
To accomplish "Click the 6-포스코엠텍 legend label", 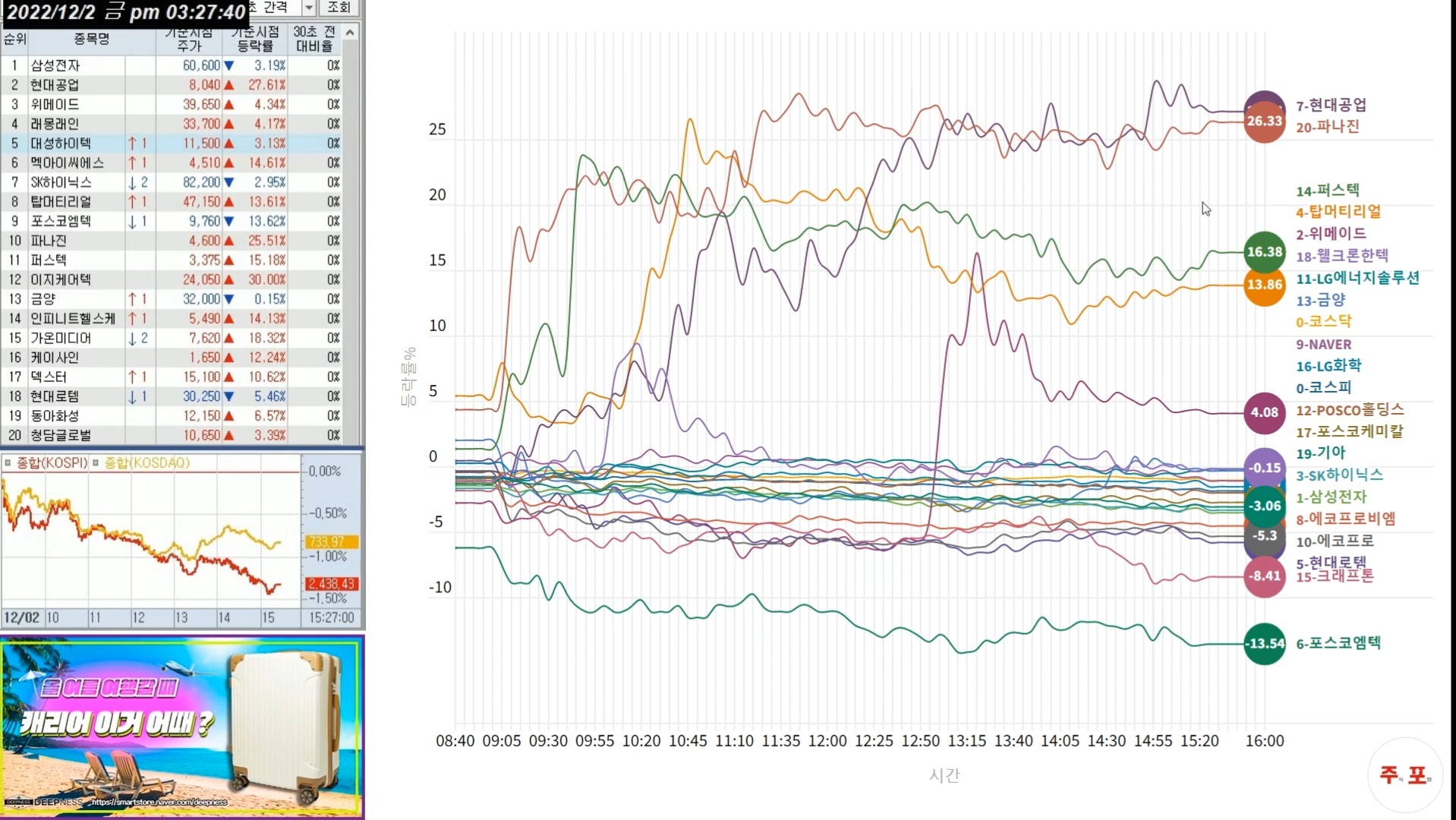I will [x=1338, y=643].
